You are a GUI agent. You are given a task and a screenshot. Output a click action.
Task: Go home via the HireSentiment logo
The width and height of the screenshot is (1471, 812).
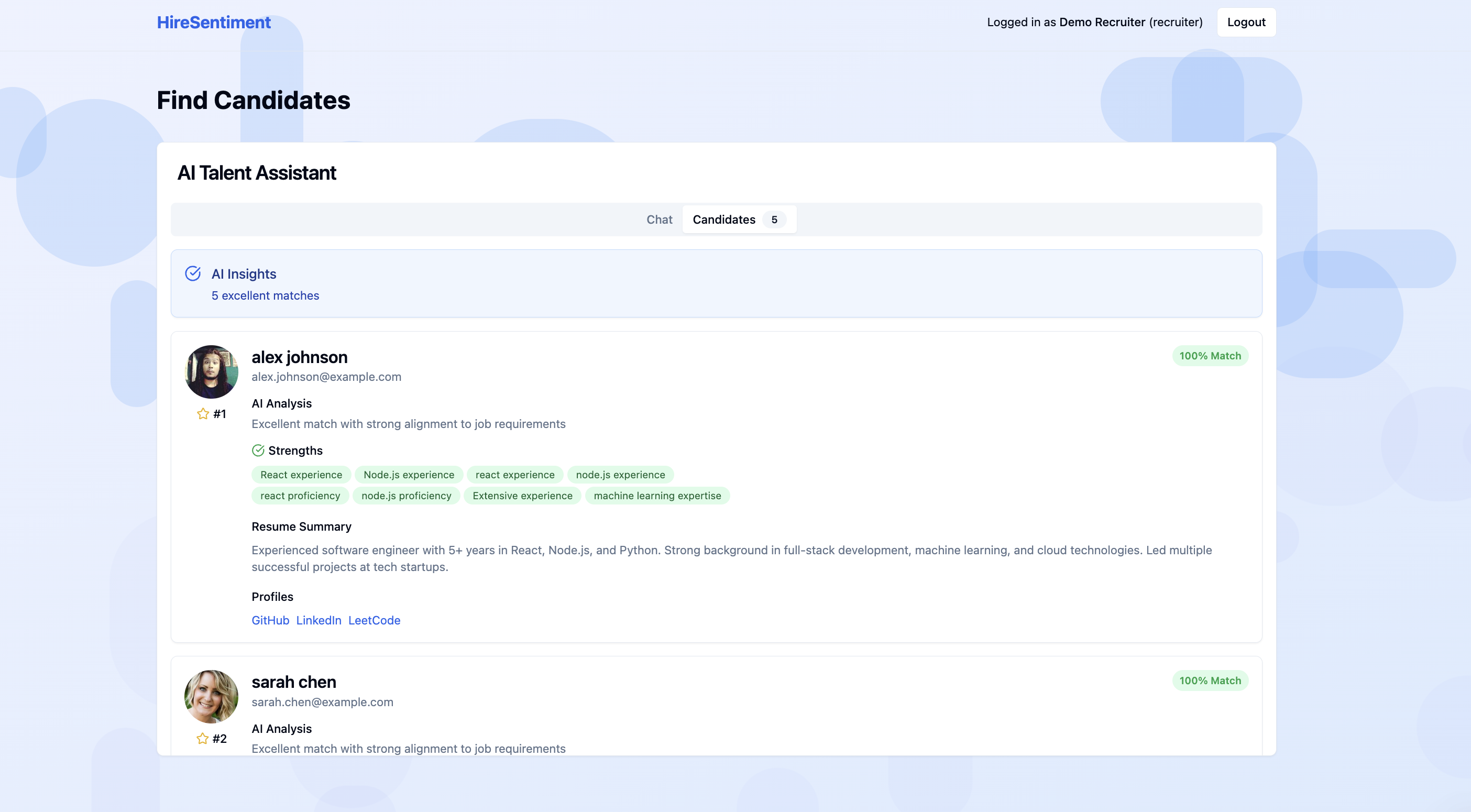[214, 23]
